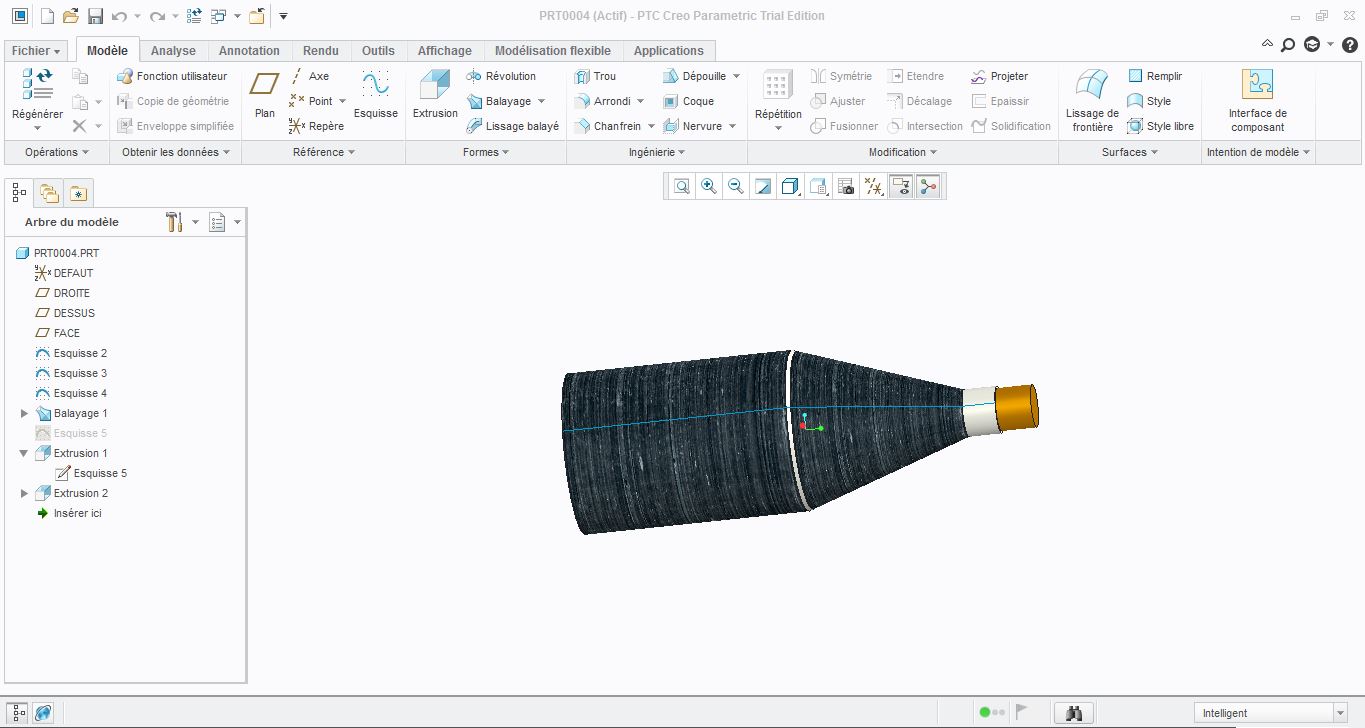
Task: Open the Arrondi dropdown arrow
Action: 640,101
